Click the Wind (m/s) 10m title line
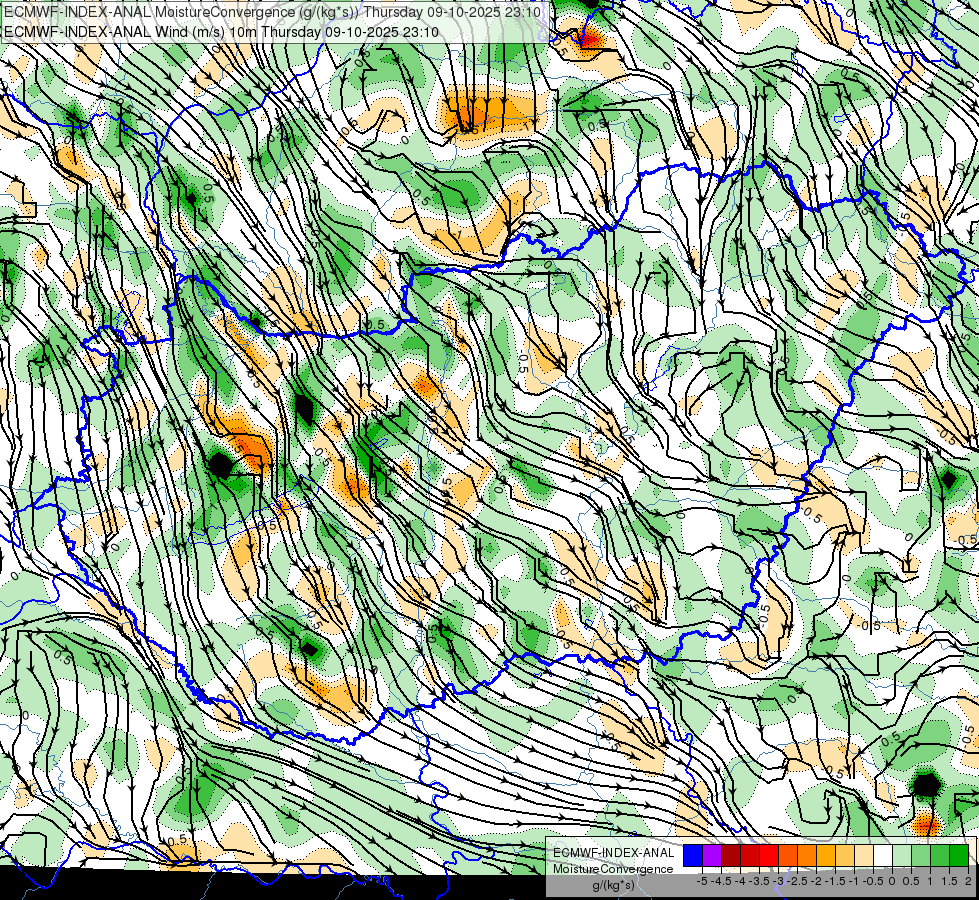 [x=221, y=32]
